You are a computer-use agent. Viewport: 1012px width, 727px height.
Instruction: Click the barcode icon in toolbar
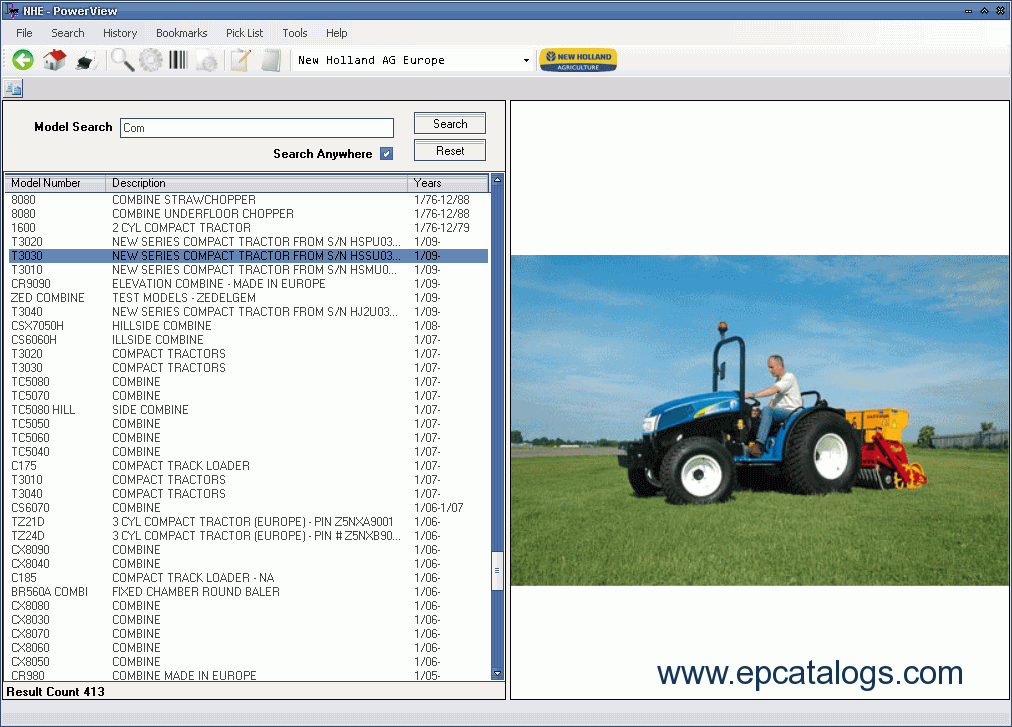tap(178, 60)
